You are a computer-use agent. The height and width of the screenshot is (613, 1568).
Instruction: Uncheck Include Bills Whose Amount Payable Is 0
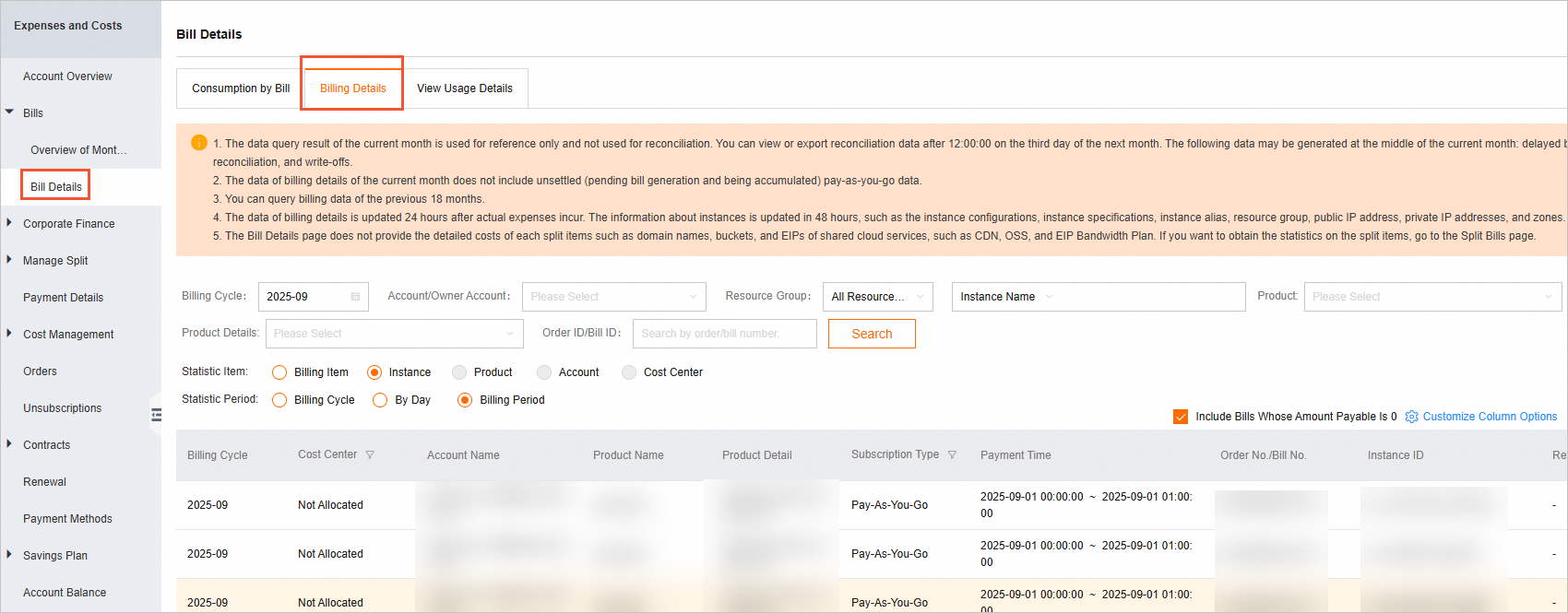tap(1181, 417)
